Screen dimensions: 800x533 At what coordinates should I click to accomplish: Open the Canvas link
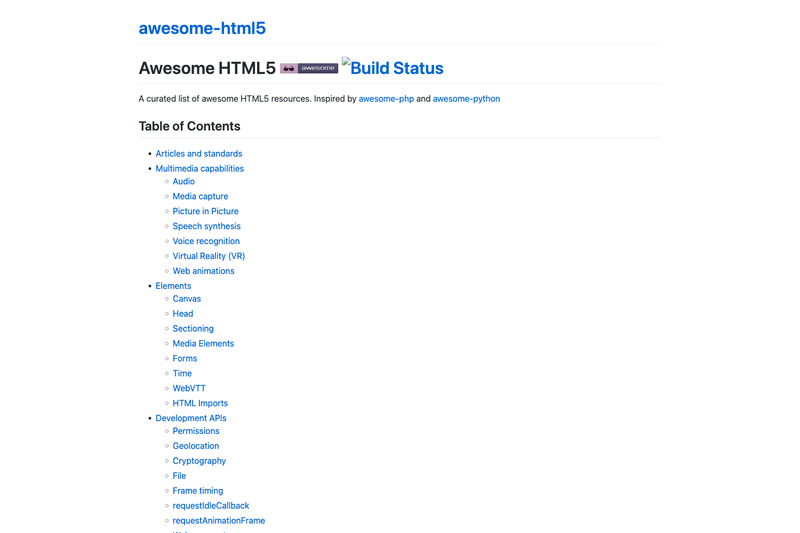click(187, 299)
